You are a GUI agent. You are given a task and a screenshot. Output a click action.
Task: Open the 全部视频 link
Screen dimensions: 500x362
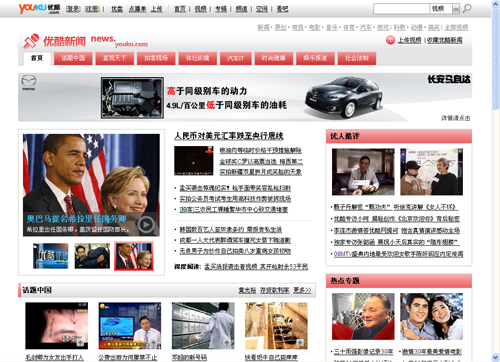(456, 27)
